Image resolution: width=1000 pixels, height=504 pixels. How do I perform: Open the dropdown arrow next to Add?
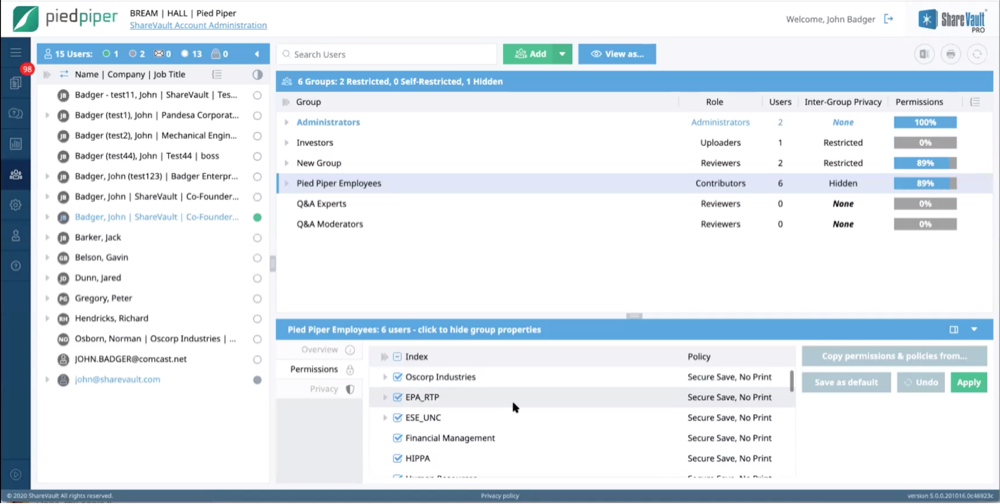tap(562, 54)
